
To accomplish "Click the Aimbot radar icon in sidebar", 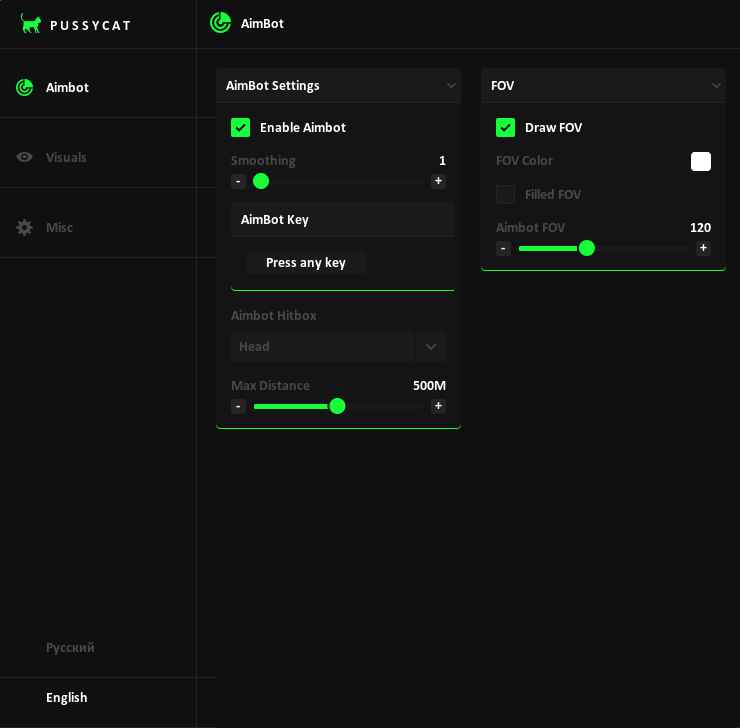I will [25, 87].
